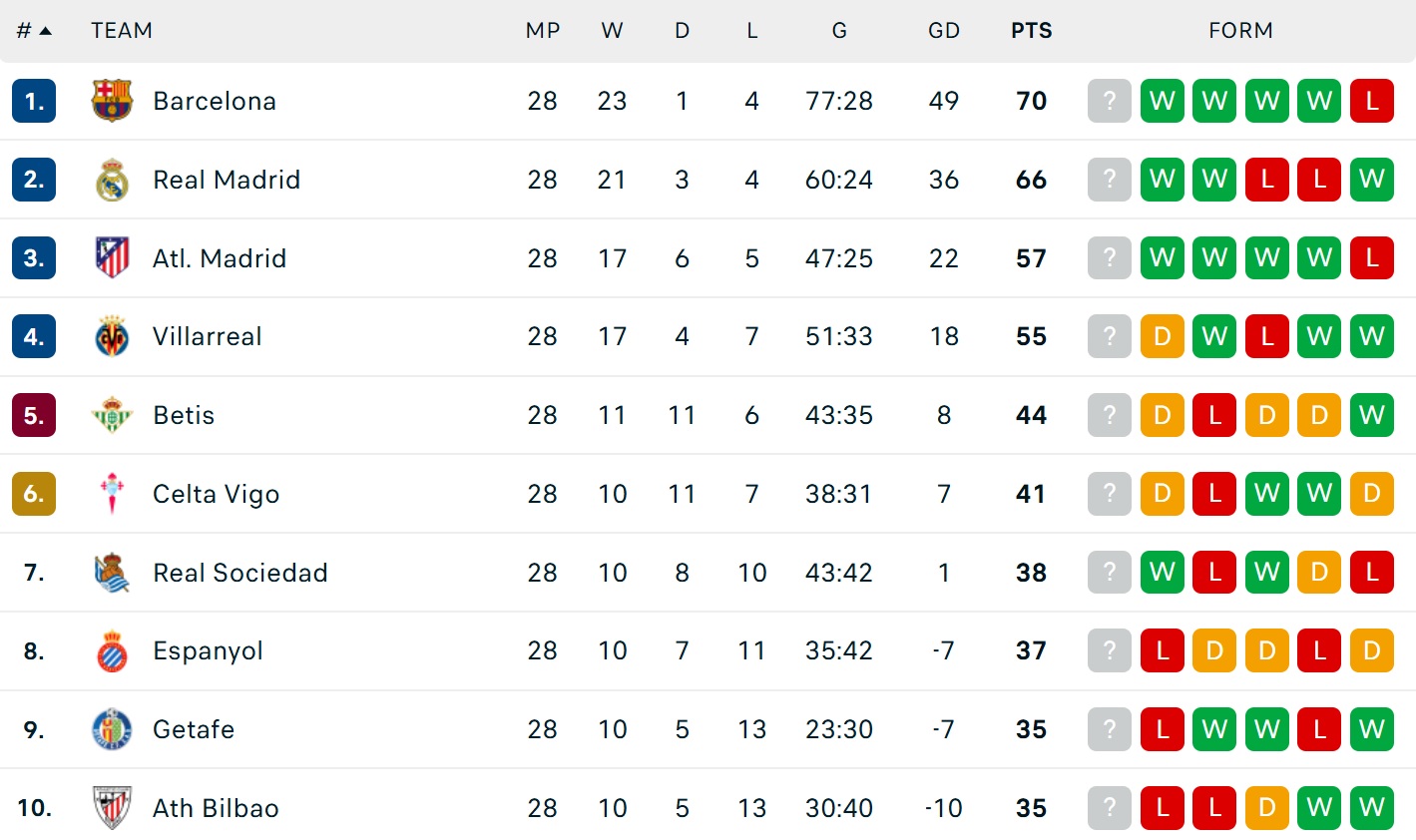Screen dimensions: 1416x840
Task: Click Barcelona's gray upcoming match badge
Action: pos(1109,101)
